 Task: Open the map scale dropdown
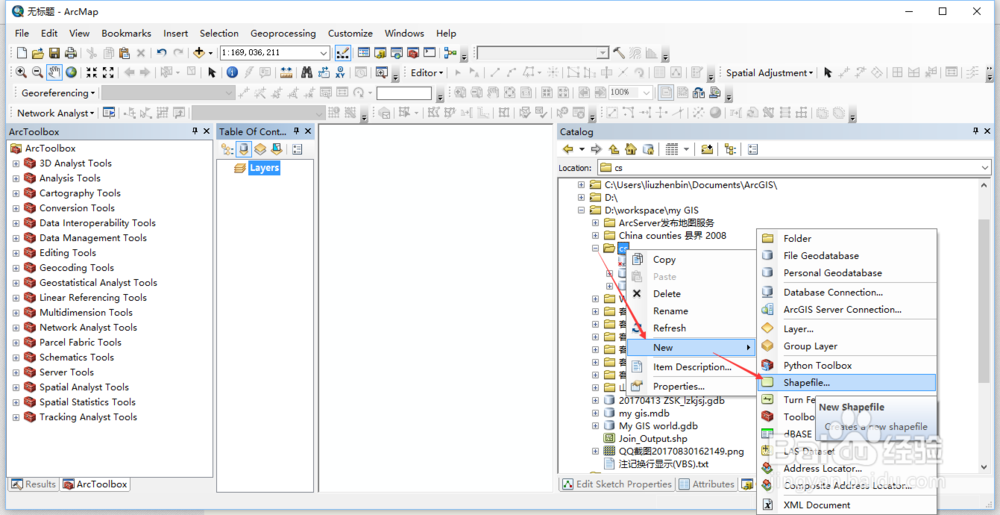[x=323, y=53]
